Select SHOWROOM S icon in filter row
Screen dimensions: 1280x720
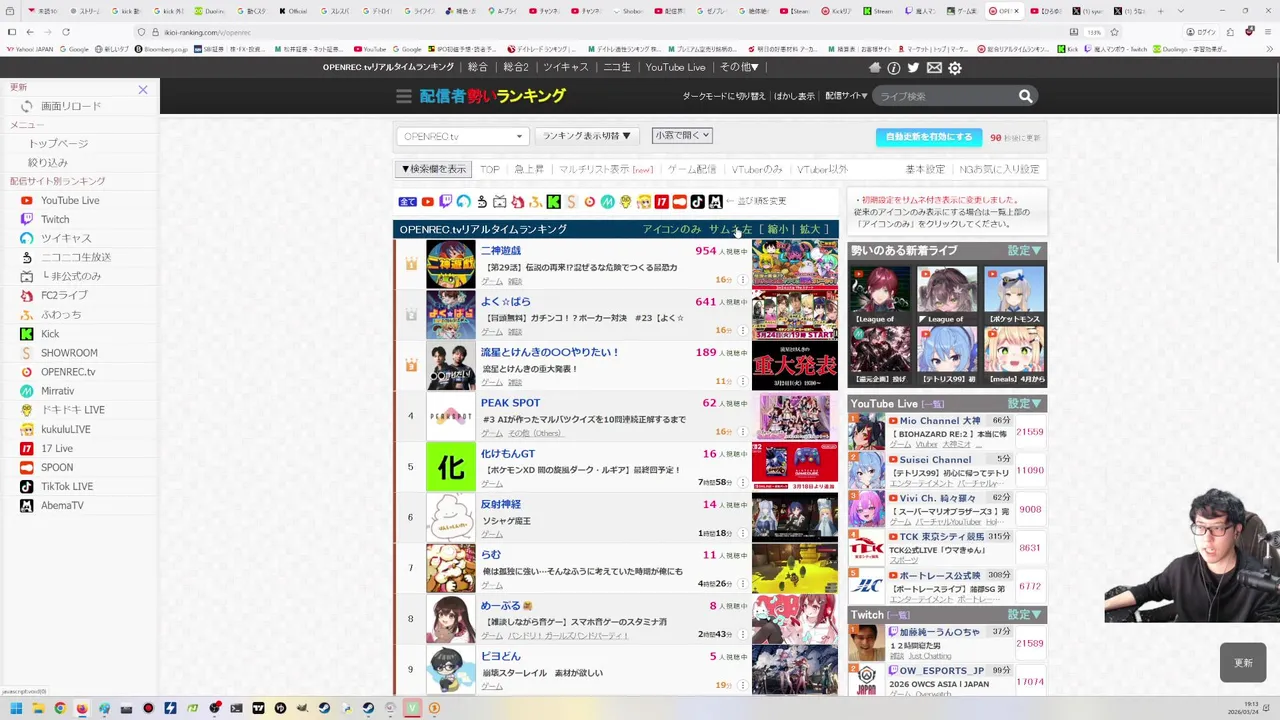(571, 202)
